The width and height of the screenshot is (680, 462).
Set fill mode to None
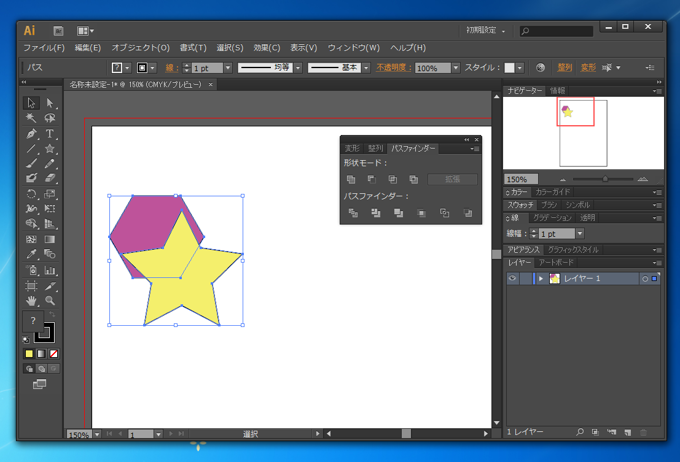pos(53,354)
